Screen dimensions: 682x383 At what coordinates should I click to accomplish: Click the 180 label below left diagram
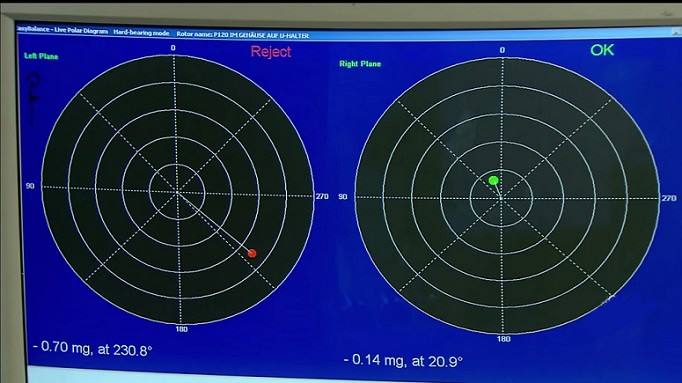(x=181, y=329)
